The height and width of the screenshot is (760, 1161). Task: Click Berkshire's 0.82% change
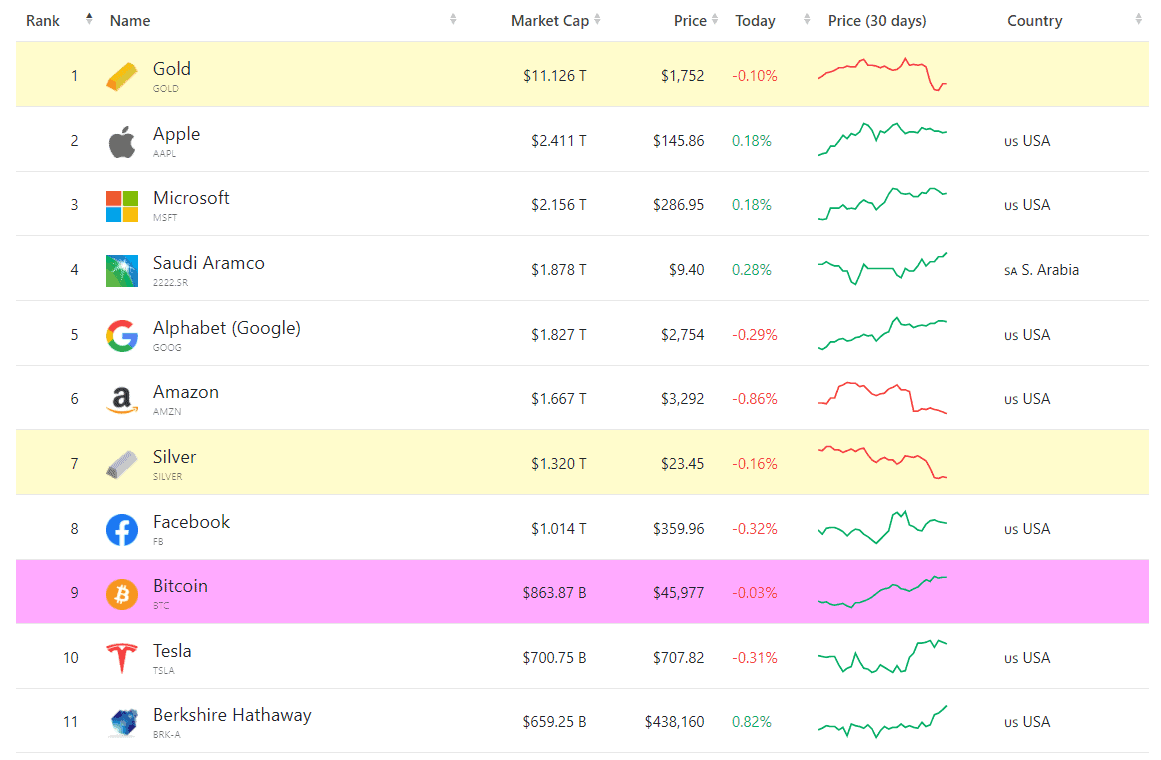coord(752,721)
